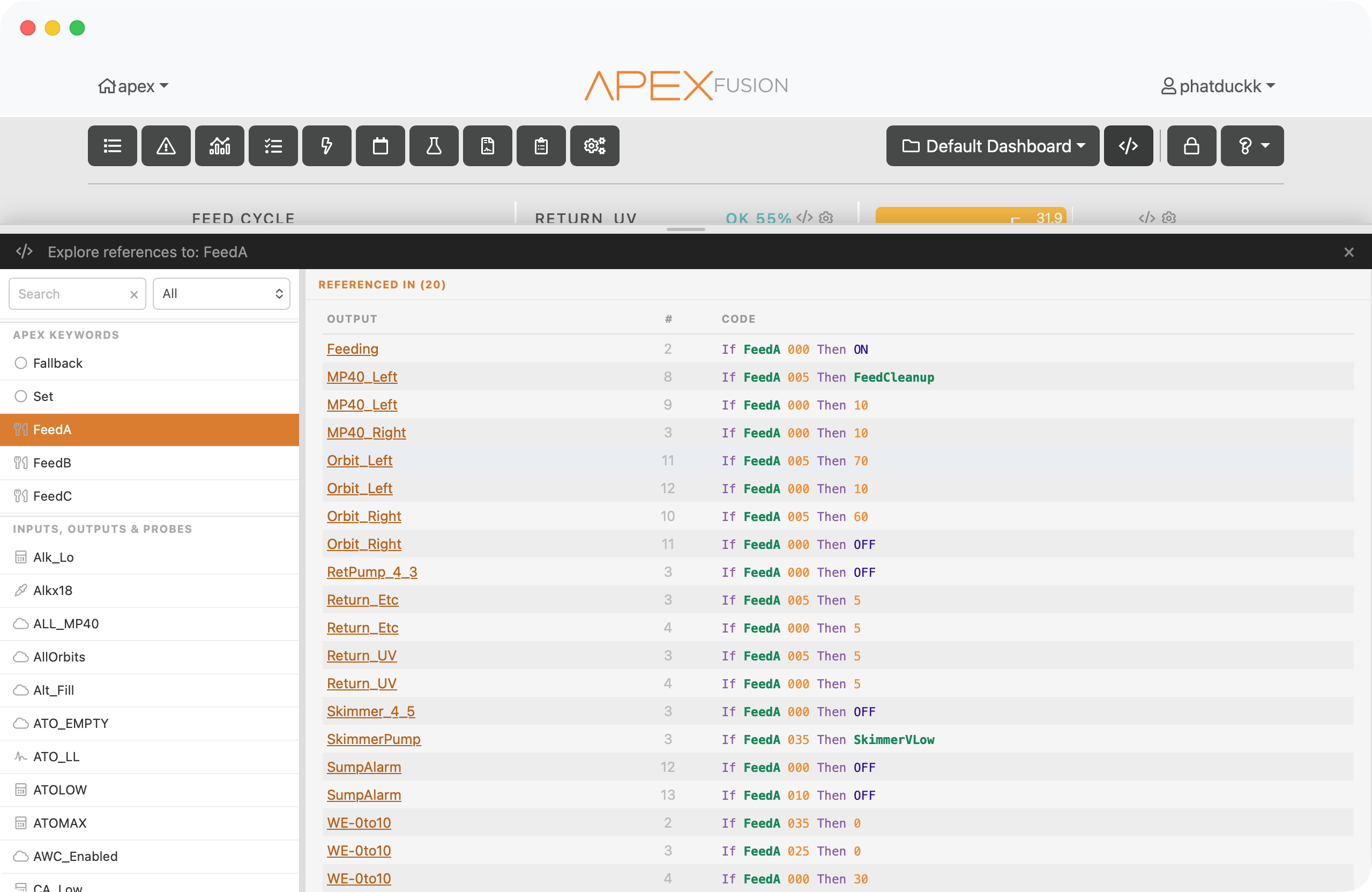Open the apex home dropdown menu
This screenshot has height=892, width=1372.
[133, 86]
